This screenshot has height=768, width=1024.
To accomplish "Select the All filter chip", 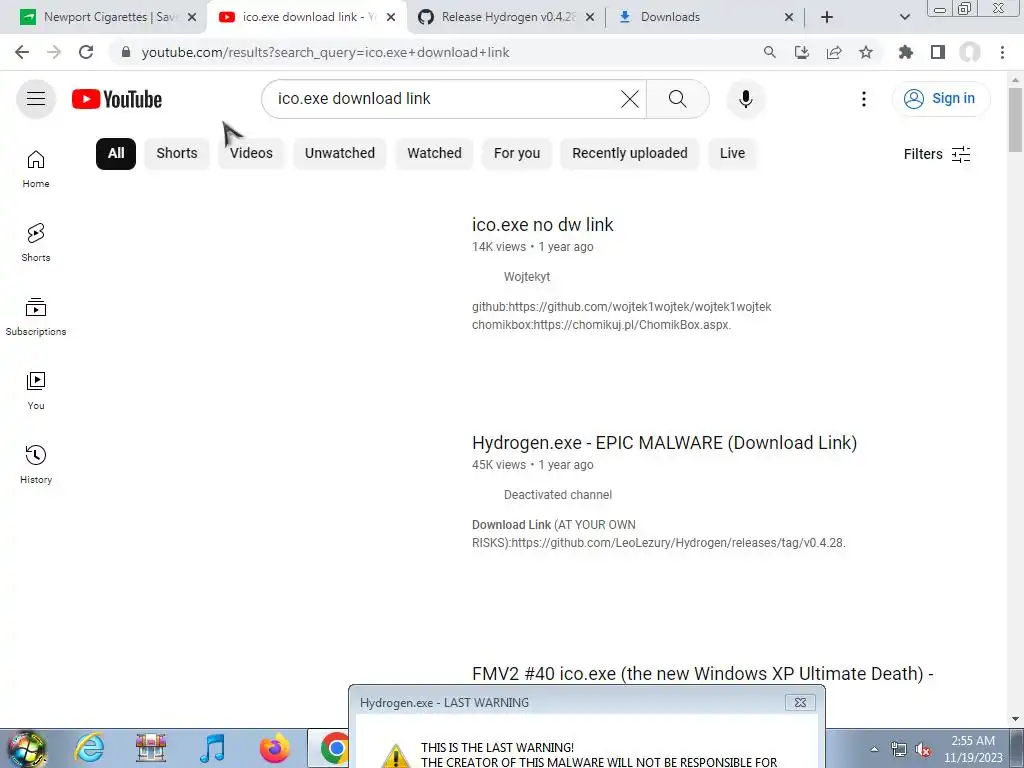I will click(x=116, y=153).
